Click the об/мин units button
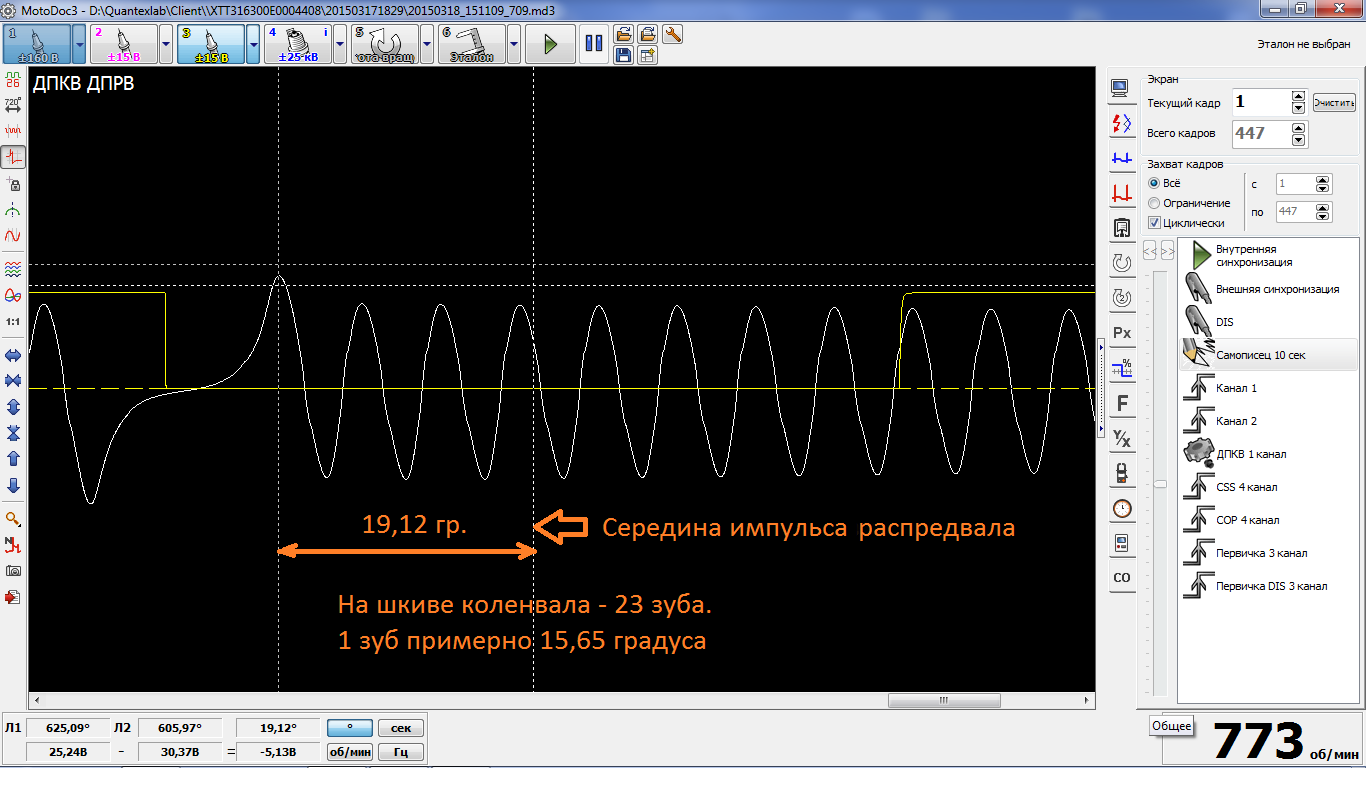The image size is (1366, 800). (x=350, y=752)
